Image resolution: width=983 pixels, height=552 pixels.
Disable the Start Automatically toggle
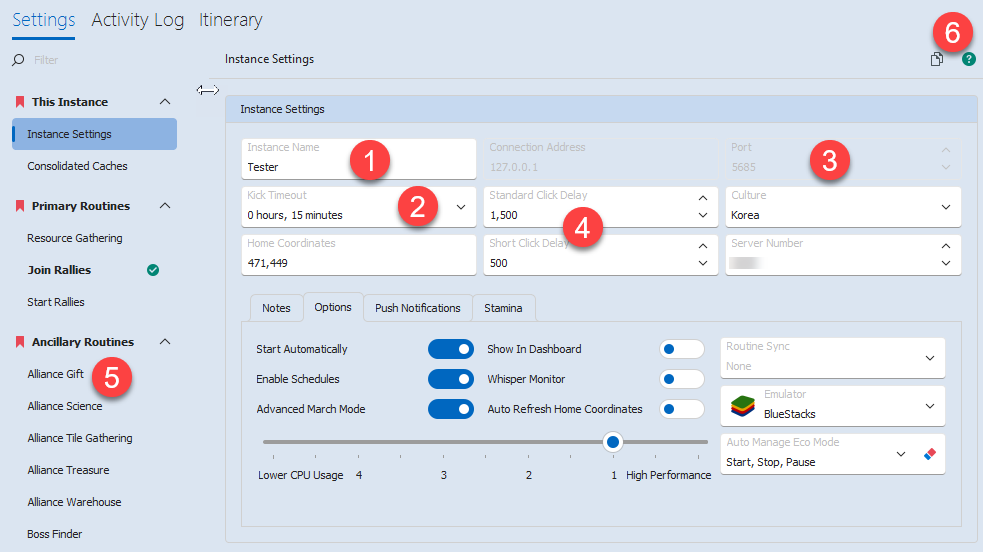pos(450,349)
